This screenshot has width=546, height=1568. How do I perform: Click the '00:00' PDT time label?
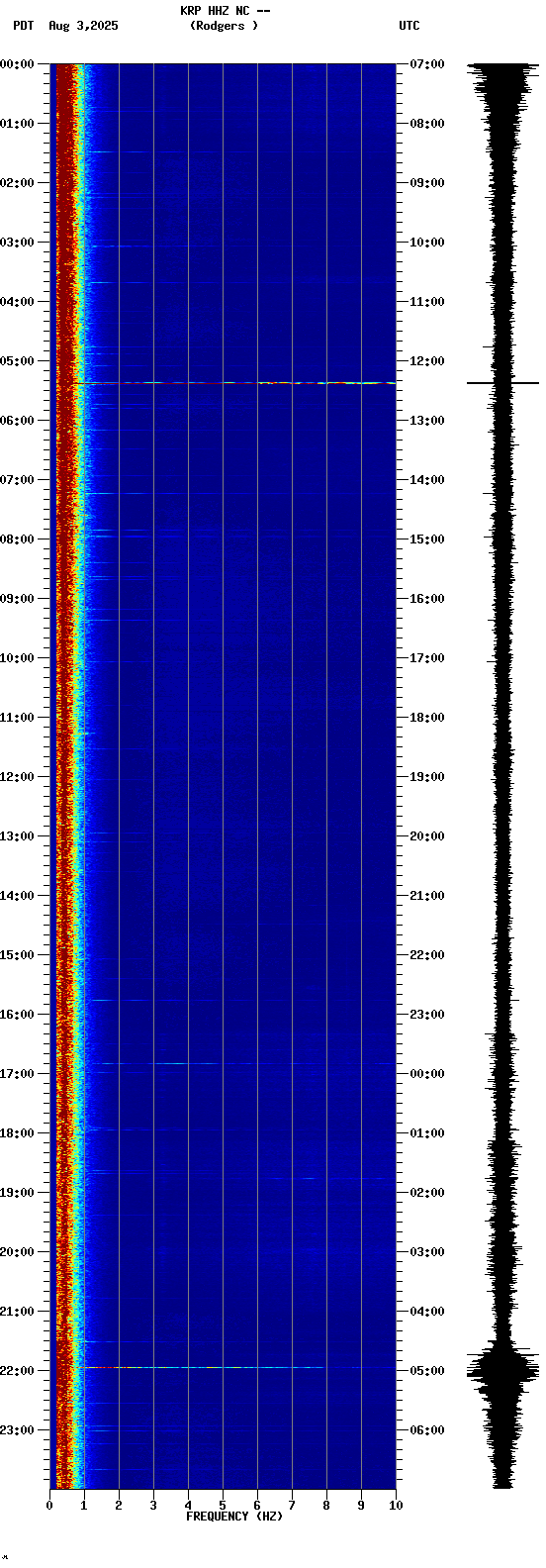(17, 64)
